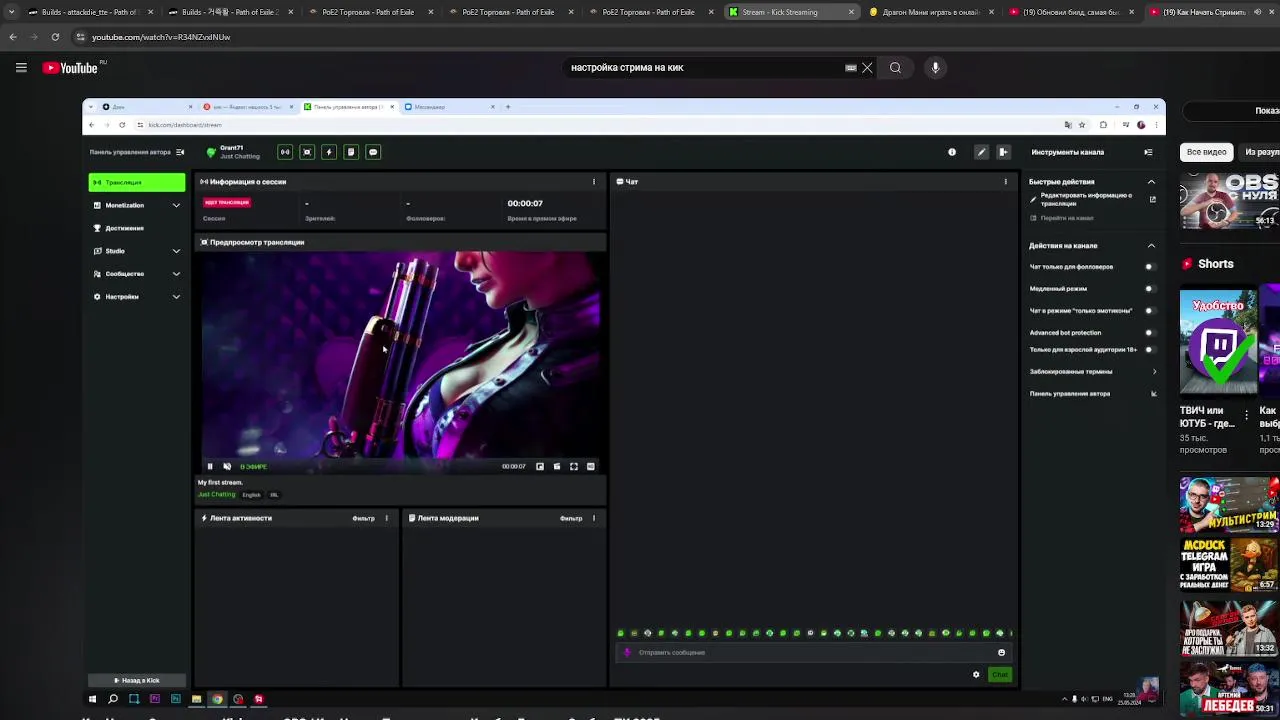Pause the stream preview

[210, 467]
